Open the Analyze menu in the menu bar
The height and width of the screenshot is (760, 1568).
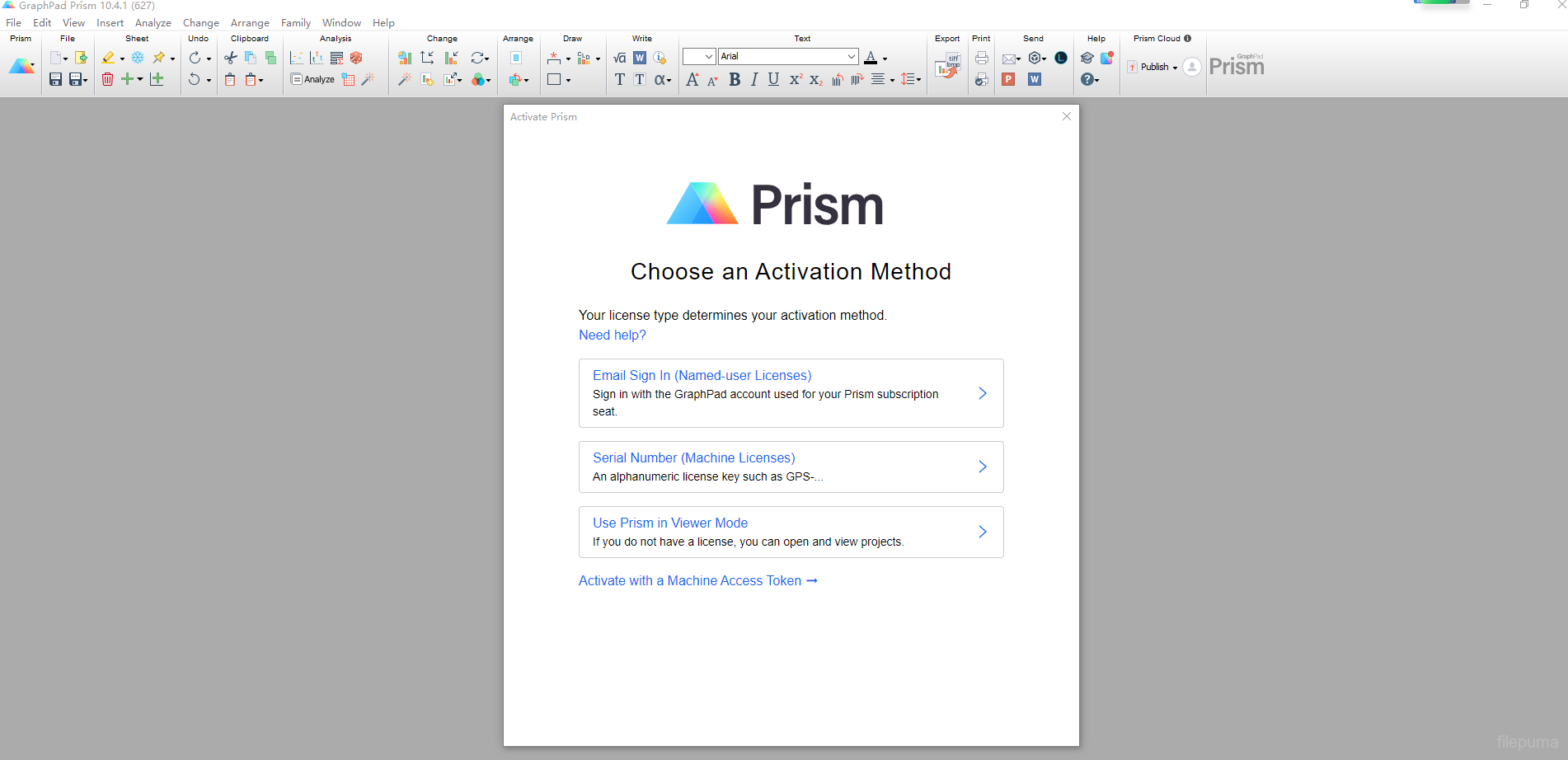[153, 22]
